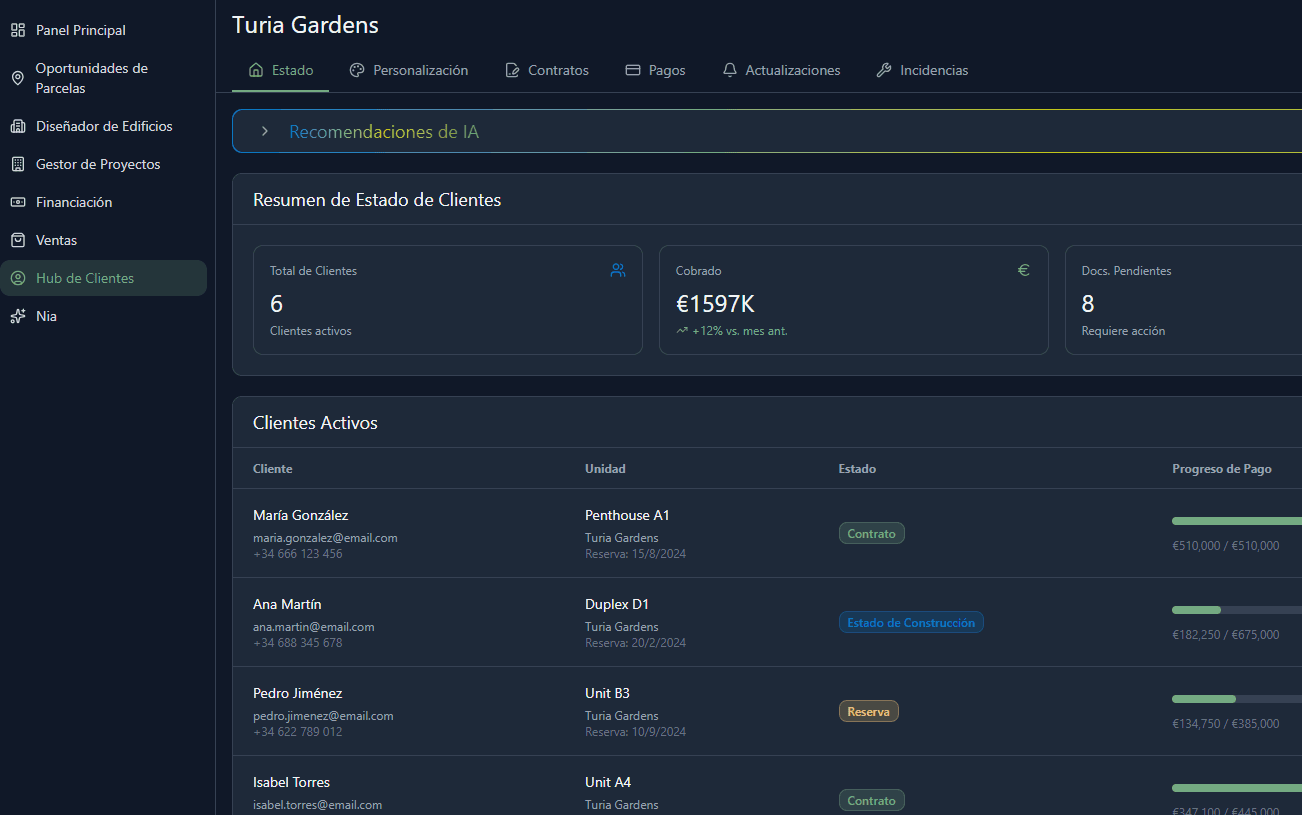Open the Total de Clientes card
The width and height of the screenshot is (1302, 815).
coord(448,300)
